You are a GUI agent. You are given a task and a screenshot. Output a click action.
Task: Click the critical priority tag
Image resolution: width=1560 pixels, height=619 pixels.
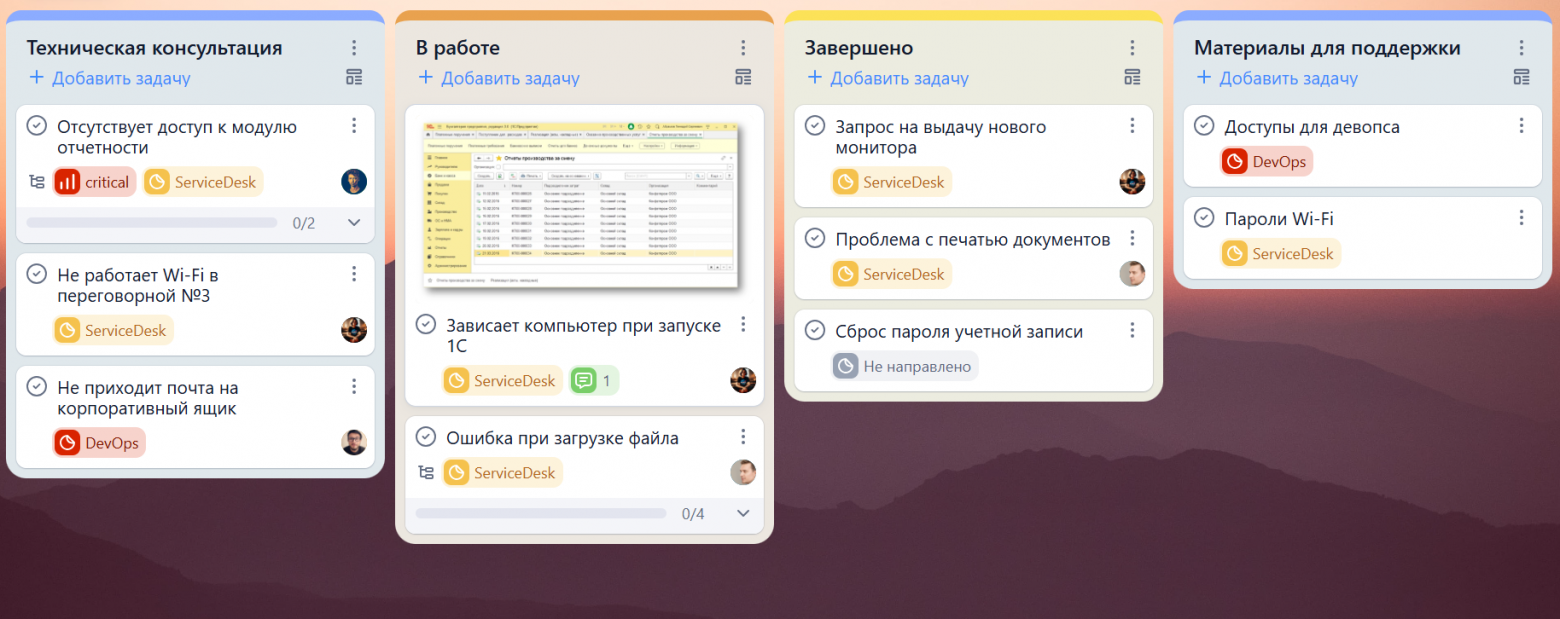pyautogui.click(x=94, y=182)
